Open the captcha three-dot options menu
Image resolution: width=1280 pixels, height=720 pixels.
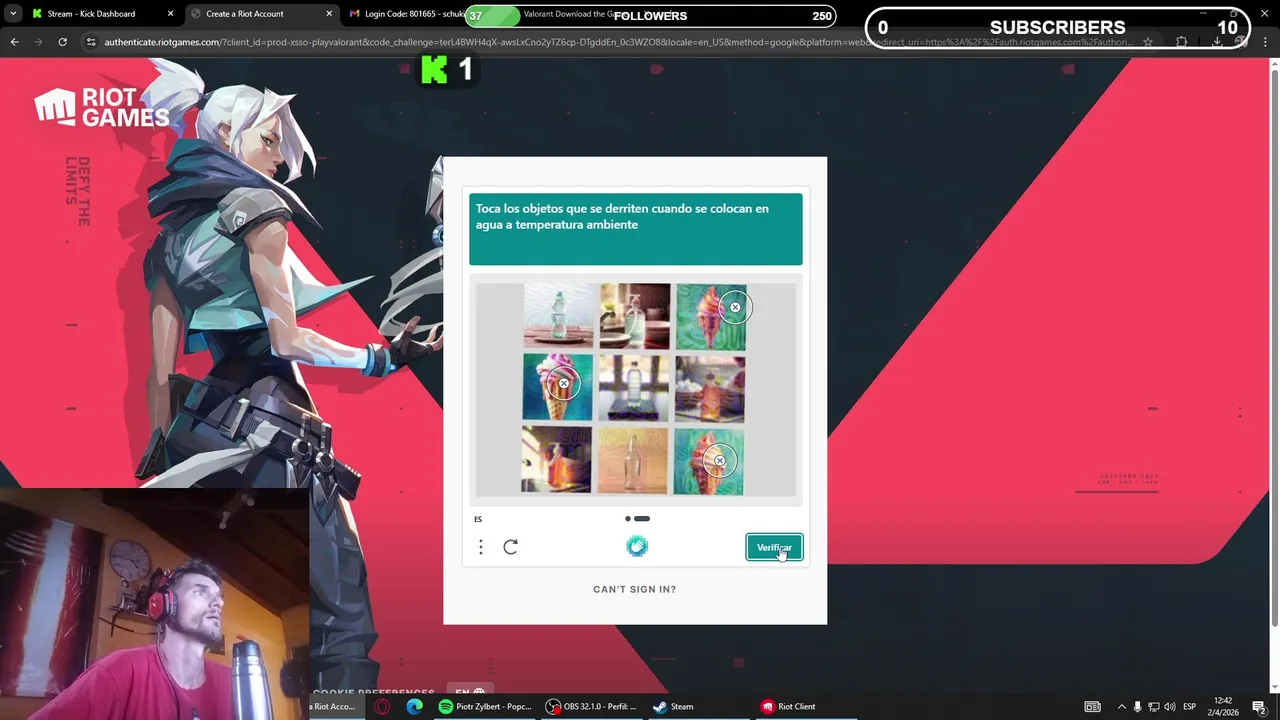pos(481,547)
